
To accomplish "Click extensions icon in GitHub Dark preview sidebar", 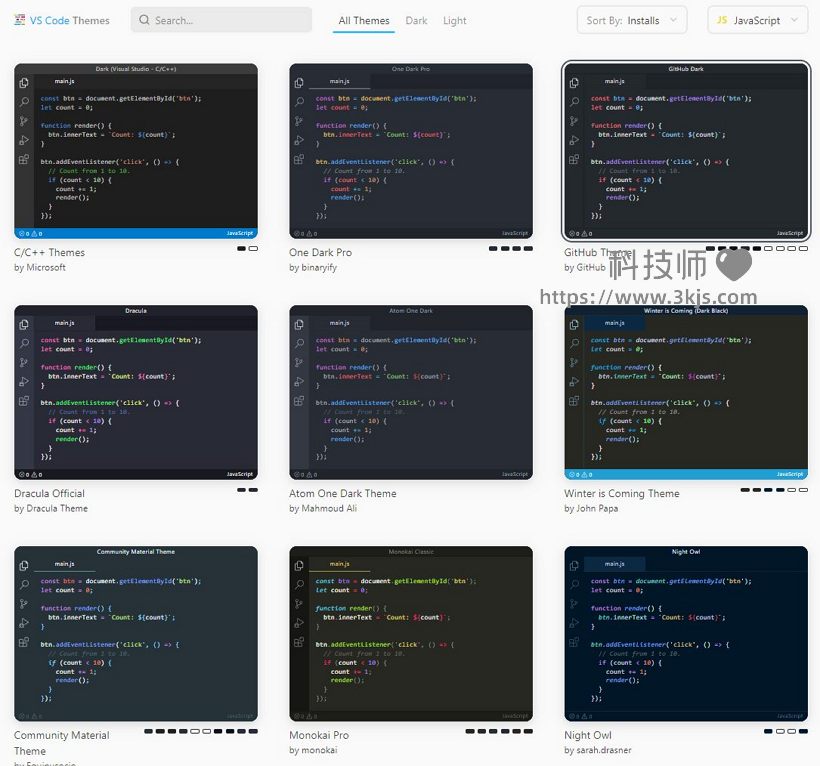I will tap(574, 159).
